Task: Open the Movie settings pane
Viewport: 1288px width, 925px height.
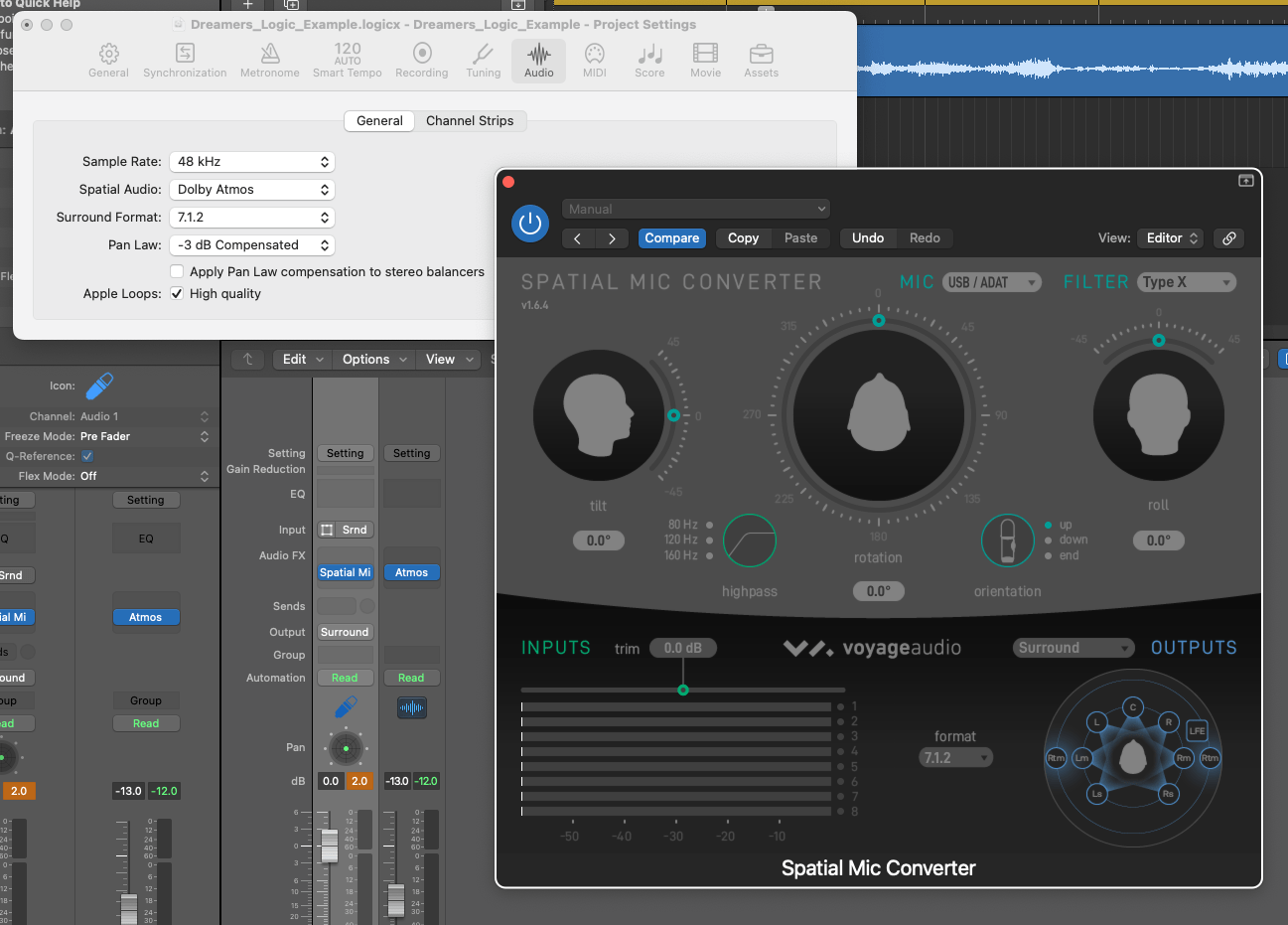Action: point(705,60)
